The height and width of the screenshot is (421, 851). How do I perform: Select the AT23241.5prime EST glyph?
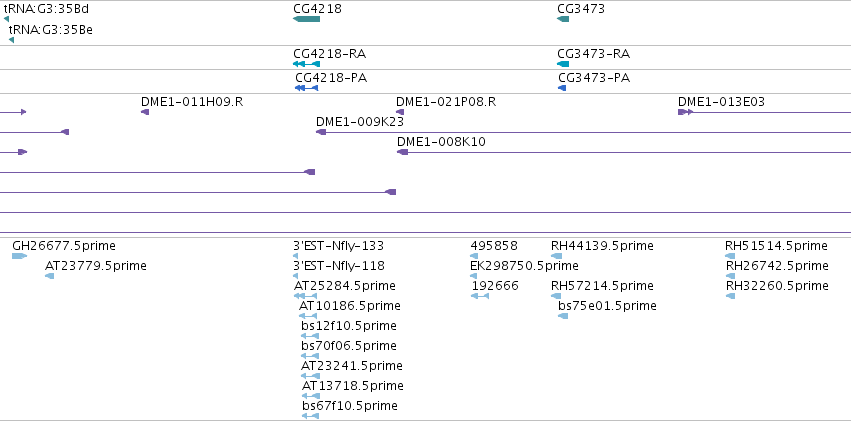(310, 376)
